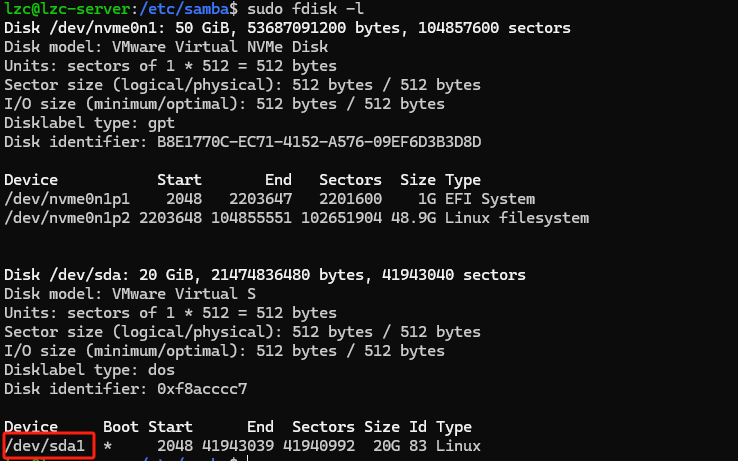This screenshot has width=738, height=461.
Task: Click the boot flag asterisk for sda1
Action: 108,445
